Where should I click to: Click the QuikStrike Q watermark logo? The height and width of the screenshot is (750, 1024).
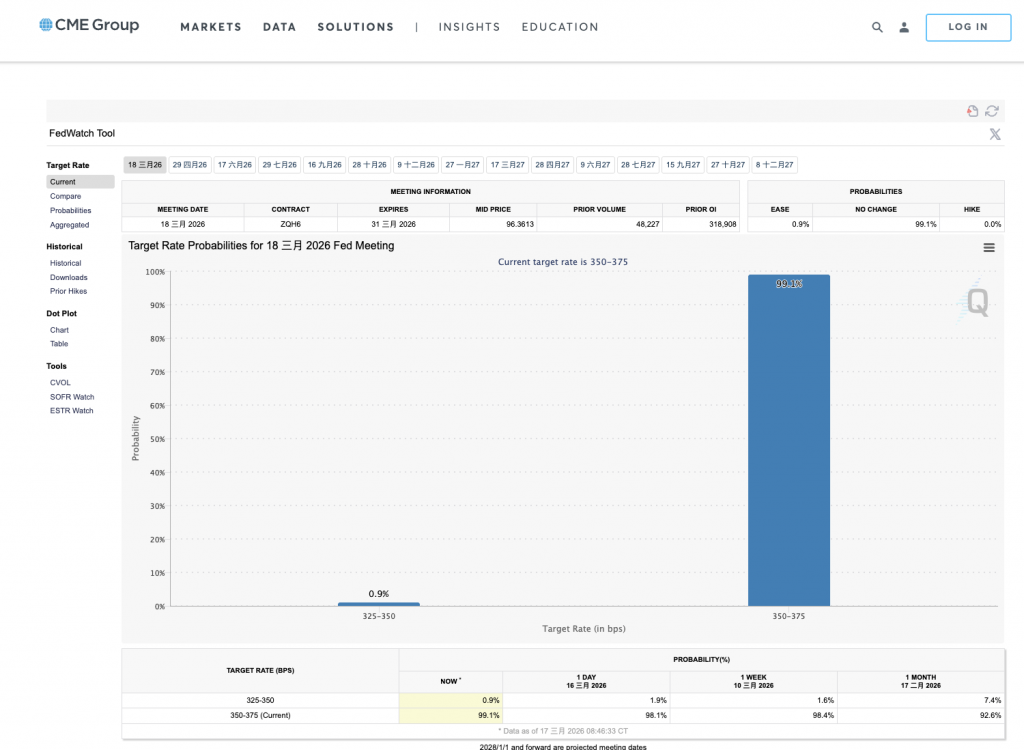pos(977,301)
